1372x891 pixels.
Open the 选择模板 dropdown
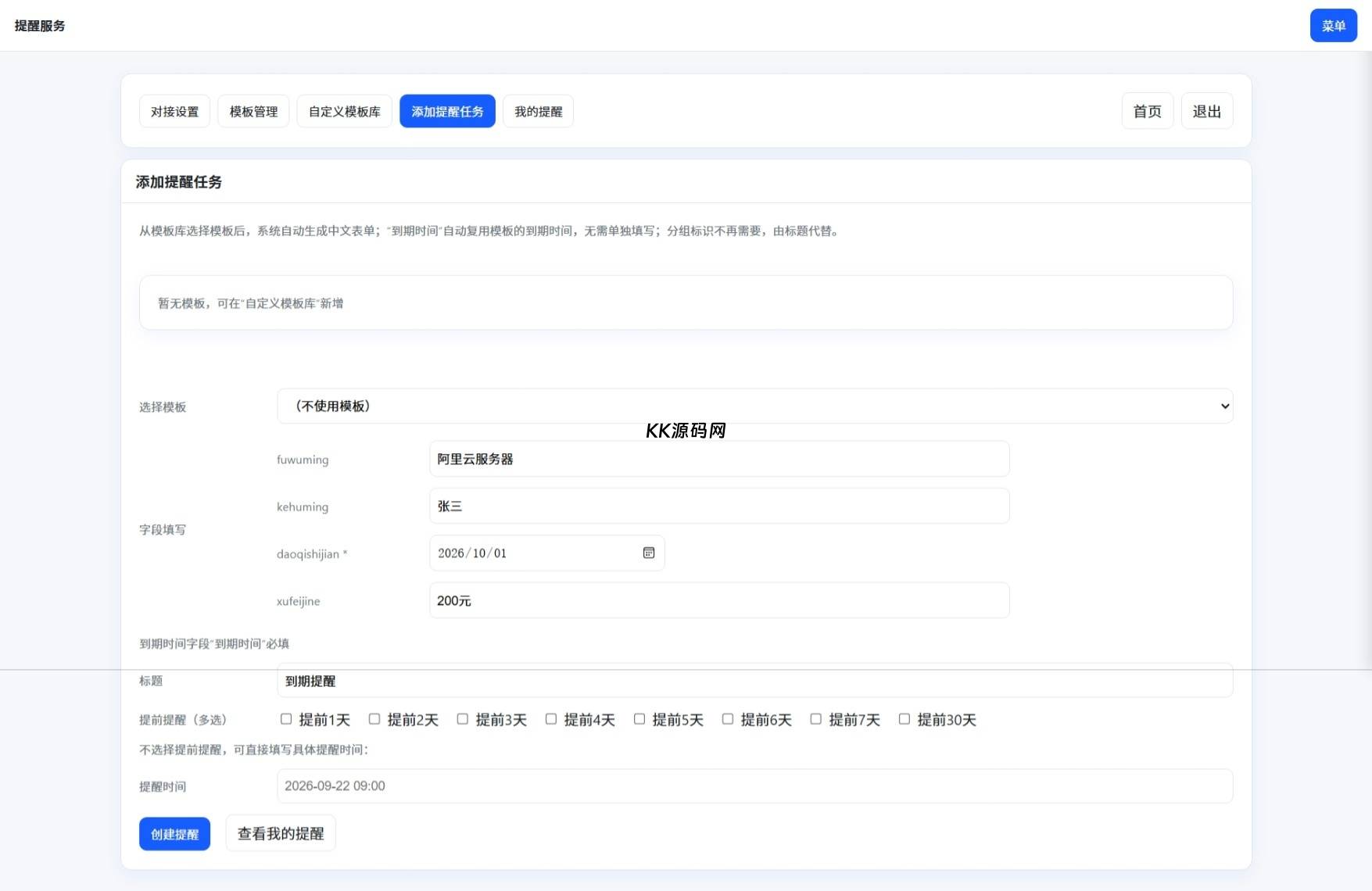(x=754, y=406)
